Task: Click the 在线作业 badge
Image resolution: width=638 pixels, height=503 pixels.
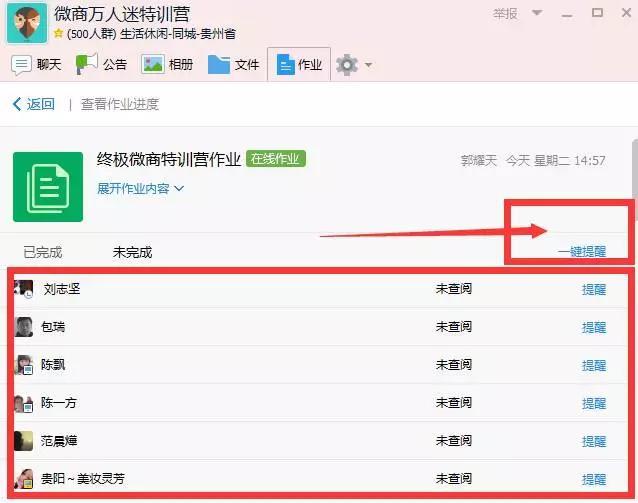Action: (x=275, y=159)
